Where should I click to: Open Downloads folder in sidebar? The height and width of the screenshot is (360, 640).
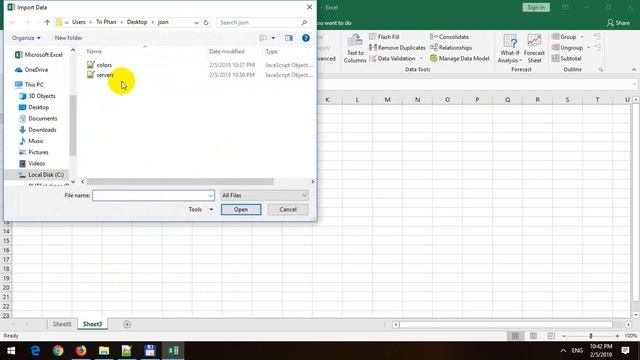pyautogui.click(x=37, y=130)
